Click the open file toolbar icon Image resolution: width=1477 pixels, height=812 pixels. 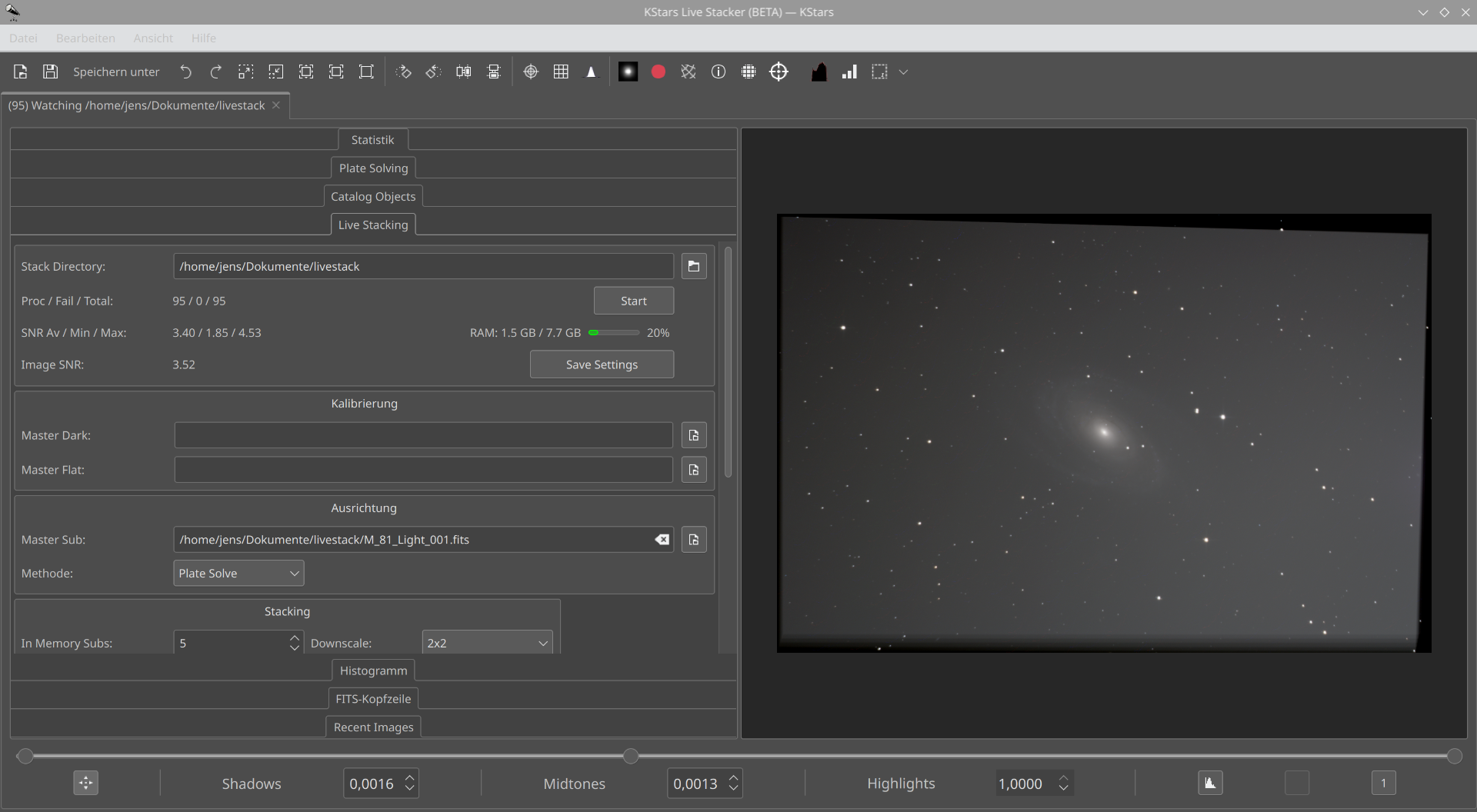coord(21,72)
